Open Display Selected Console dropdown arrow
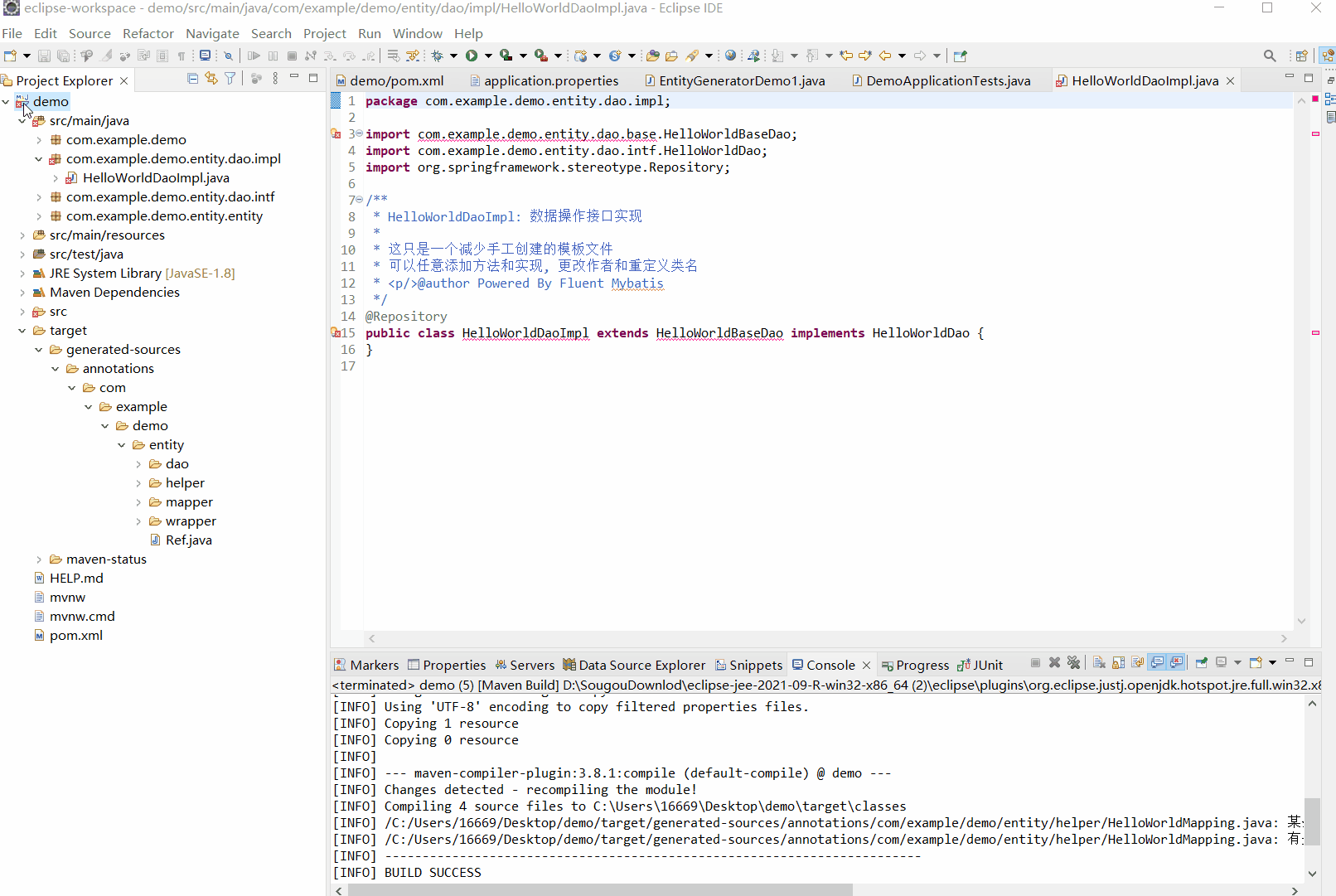Screen dimensions: 1336x896 coord(1237,663)
